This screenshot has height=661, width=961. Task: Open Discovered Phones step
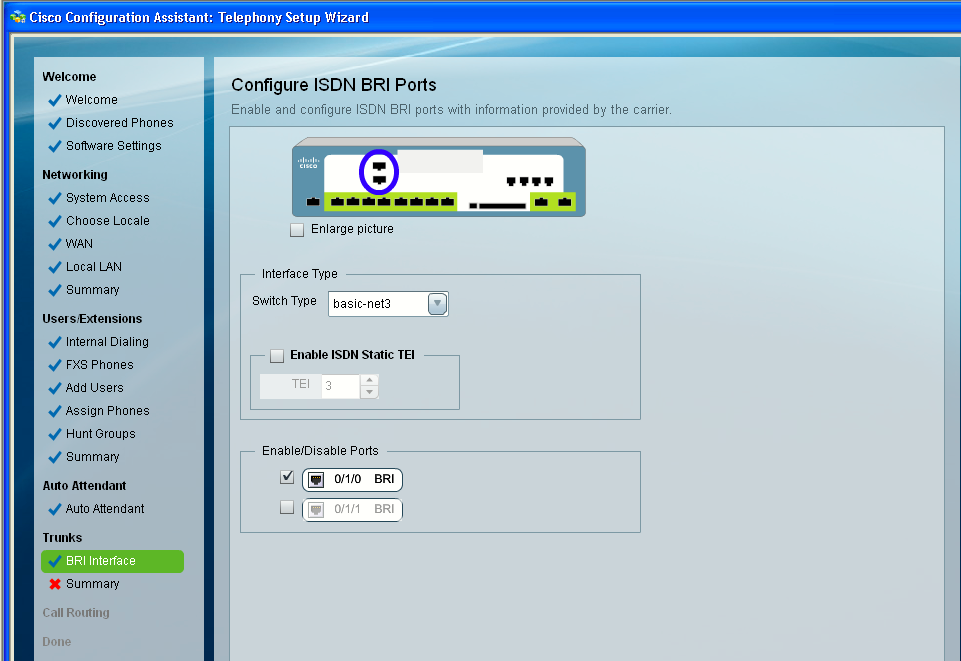pos(120,123)
